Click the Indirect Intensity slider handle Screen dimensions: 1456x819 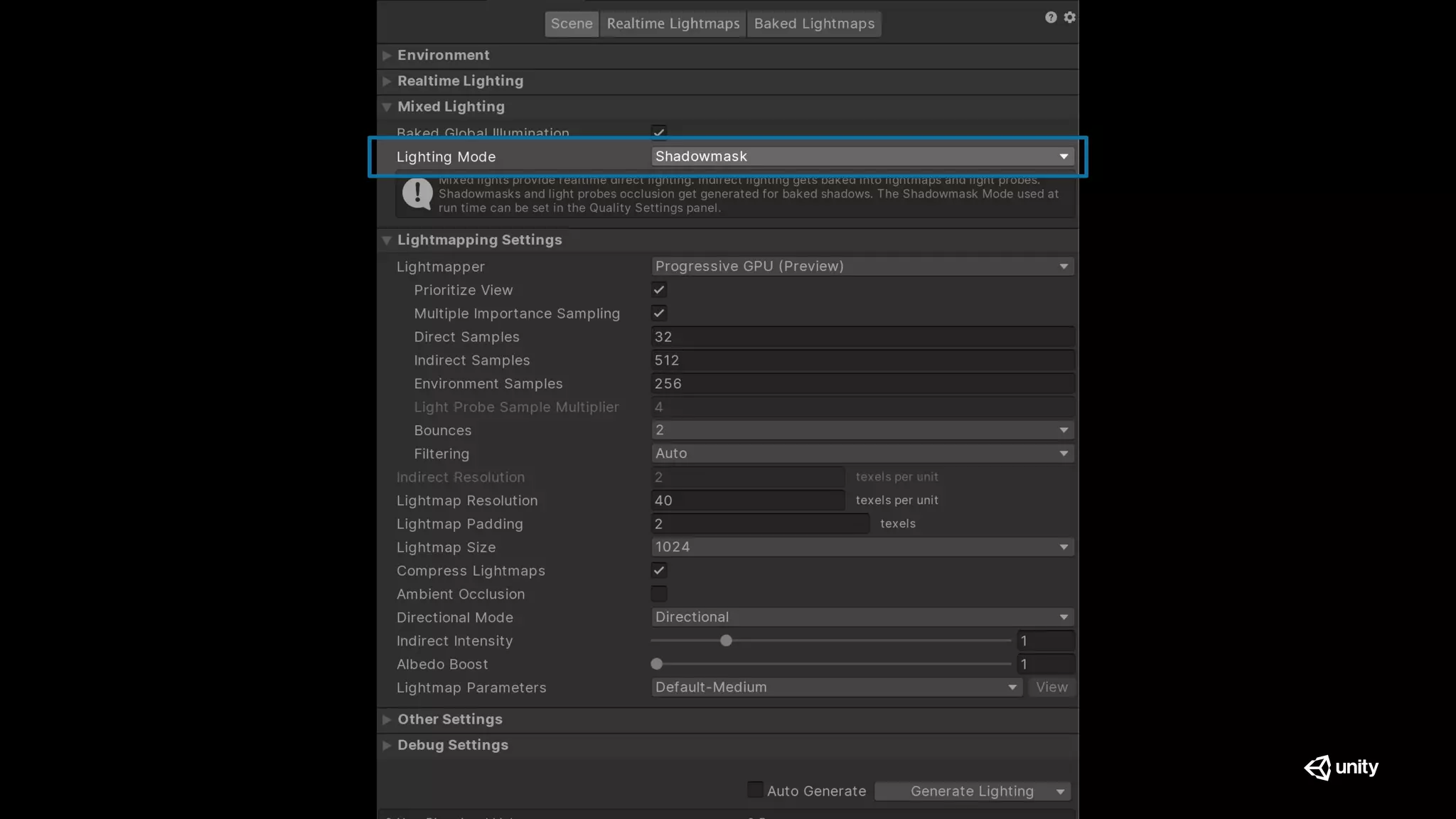coord(726,641)
